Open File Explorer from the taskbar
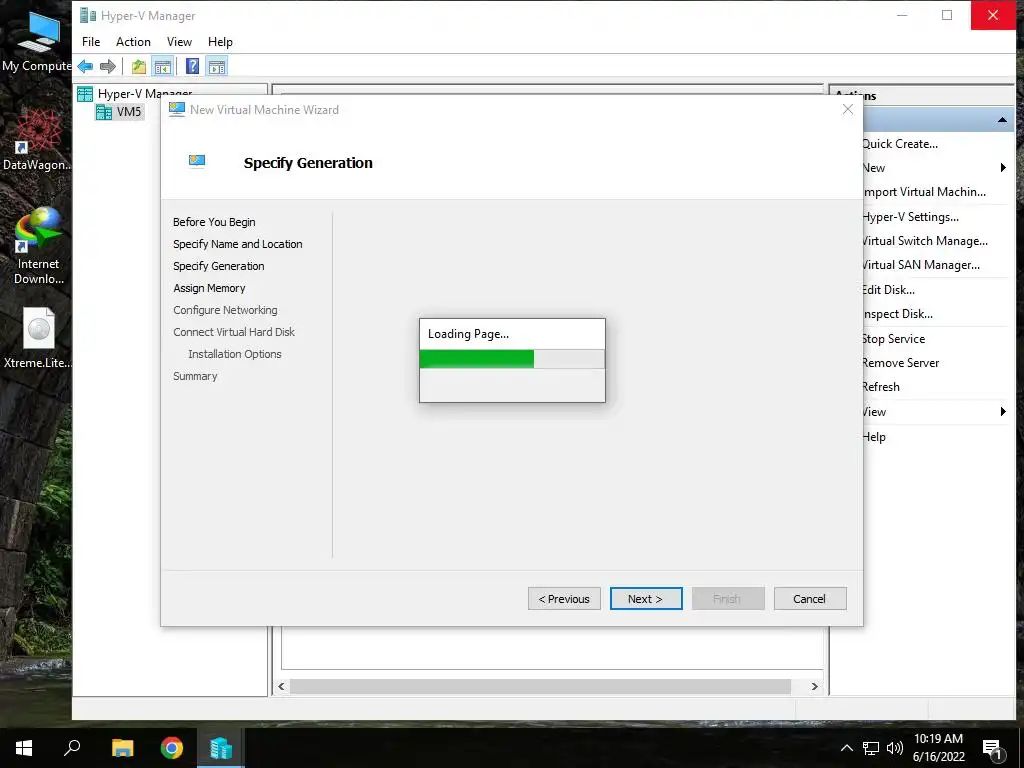 pyautogui.click(x=122, y=748)
